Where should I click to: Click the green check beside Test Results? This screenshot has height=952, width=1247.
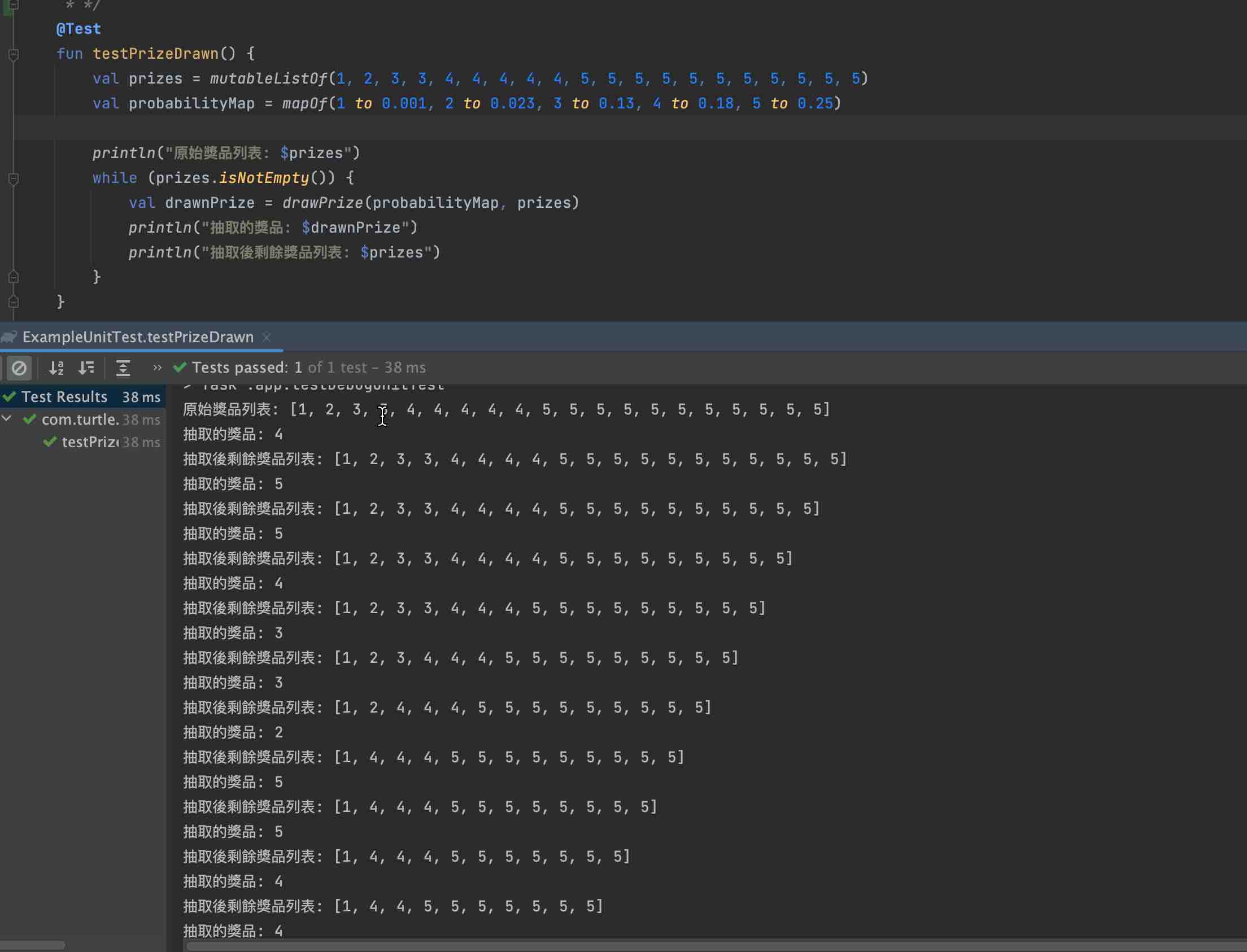click(9, 396)
